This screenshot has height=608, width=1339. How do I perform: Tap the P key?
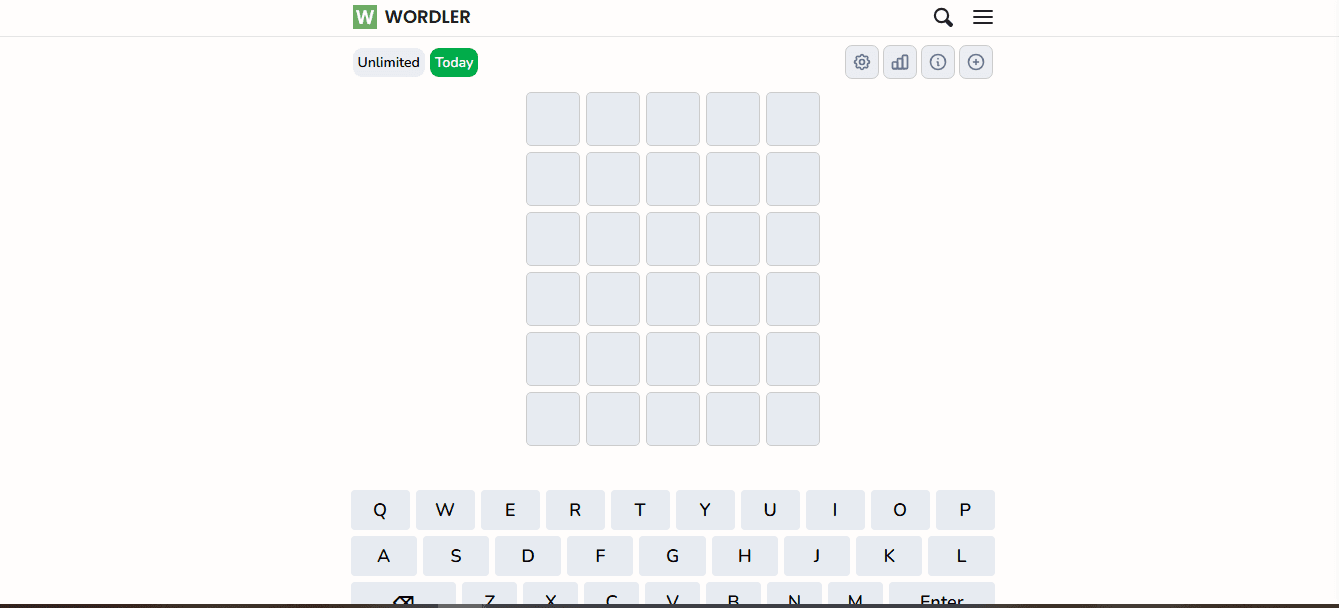click(965, 510)
